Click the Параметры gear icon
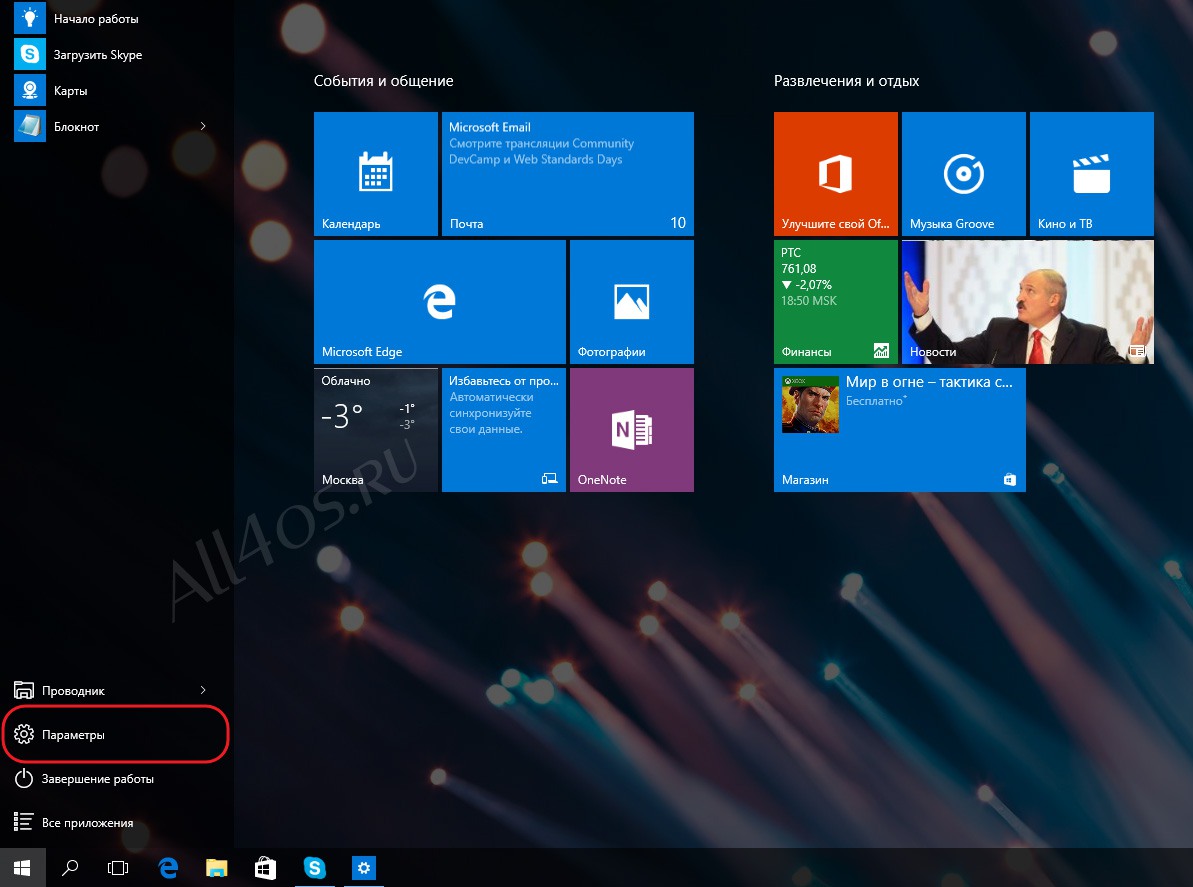The image size is (1193, 887). coord(24,734)
